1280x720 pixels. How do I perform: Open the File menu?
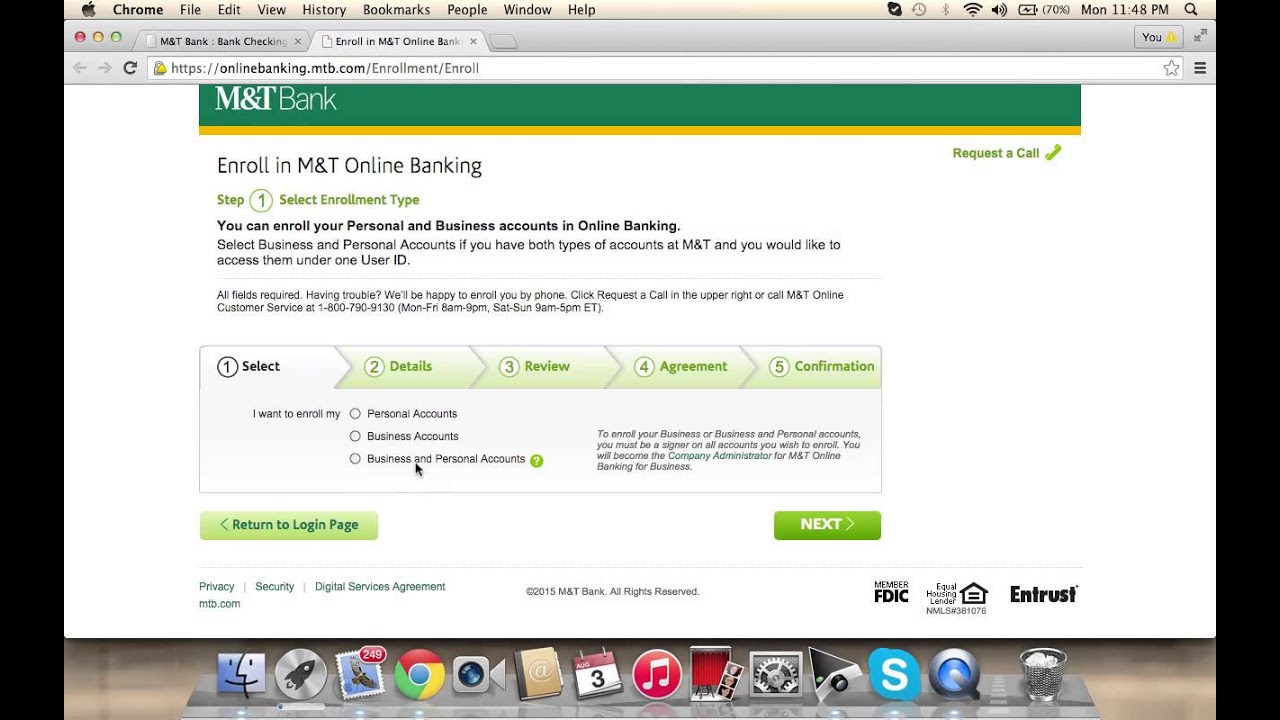(190, 9)
